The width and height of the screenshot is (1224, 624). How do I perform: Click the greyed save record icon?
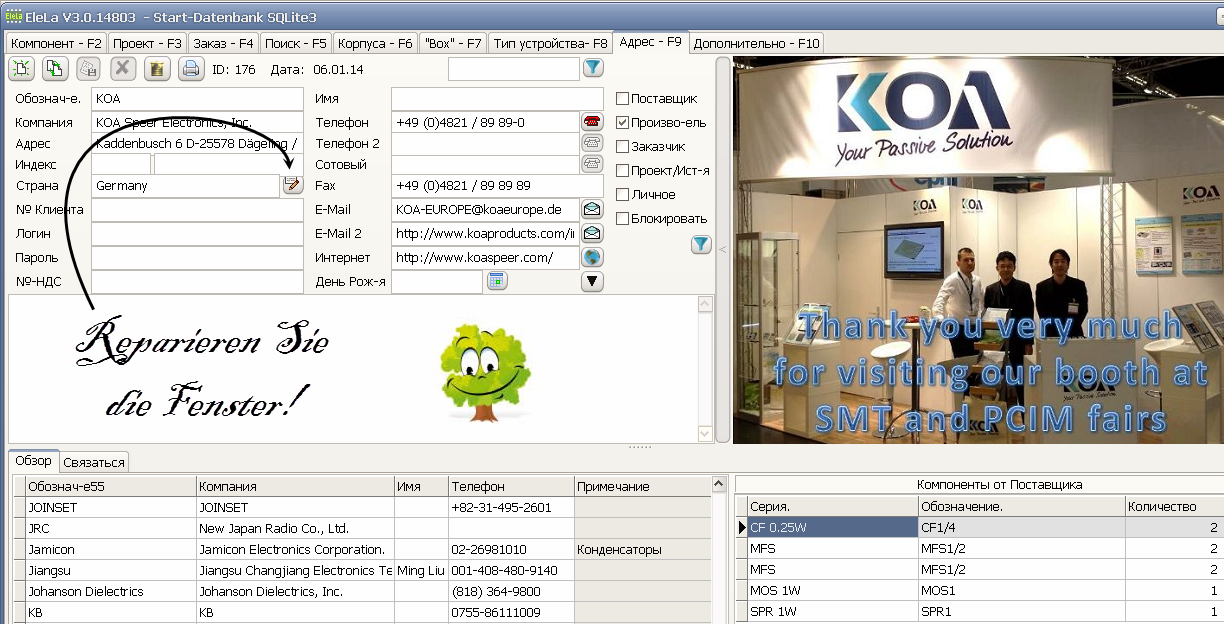pyautogui.click(x=89, y=68)
